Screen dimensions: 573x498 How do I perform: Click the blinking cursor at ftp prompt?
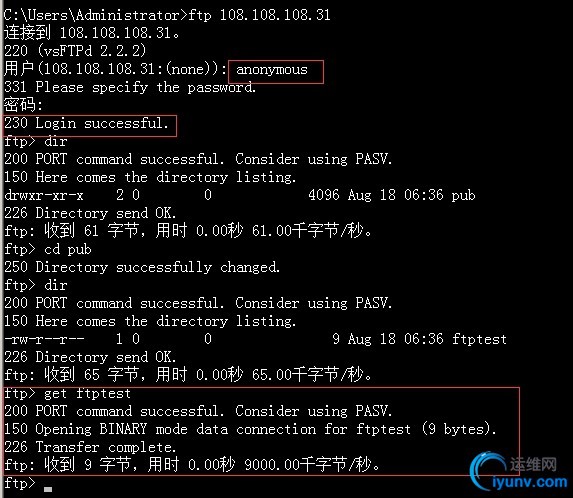[48, 489]
